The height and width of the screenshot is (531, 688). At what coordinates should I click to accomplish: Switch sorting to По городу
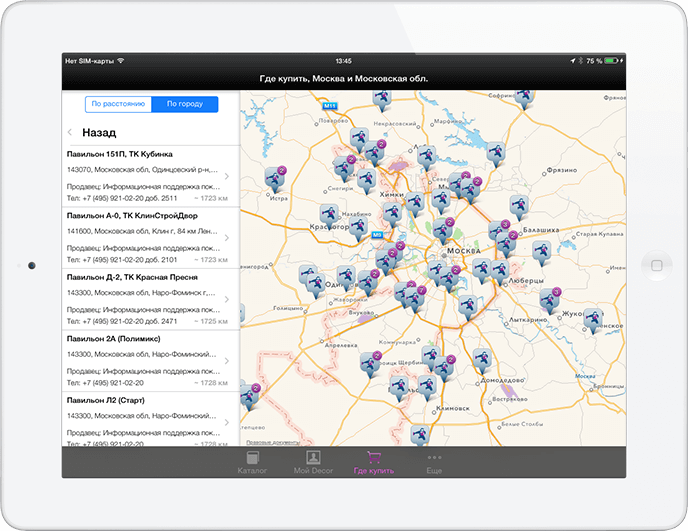(184, 104)
